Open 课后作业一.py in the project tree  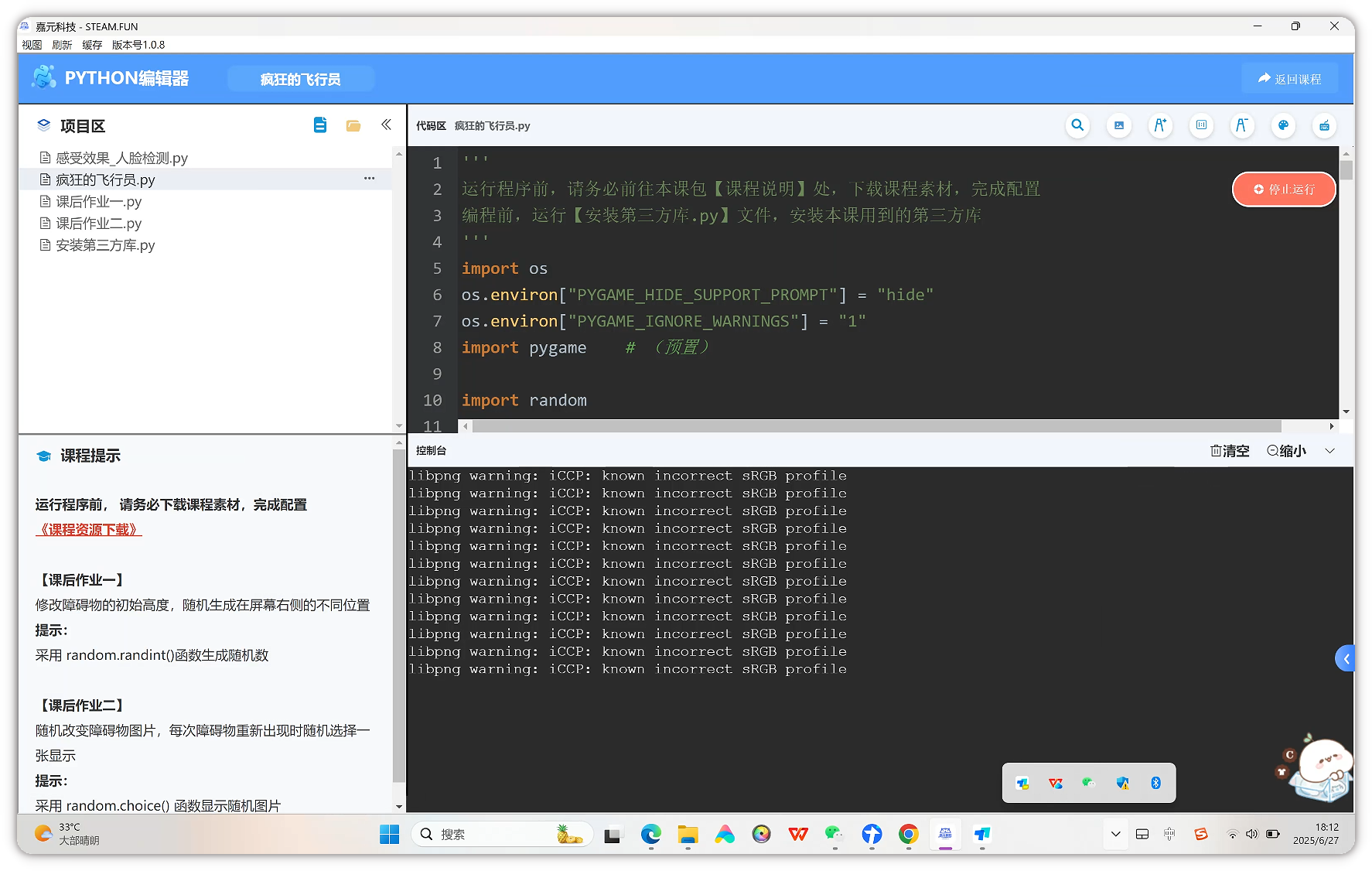98,202
